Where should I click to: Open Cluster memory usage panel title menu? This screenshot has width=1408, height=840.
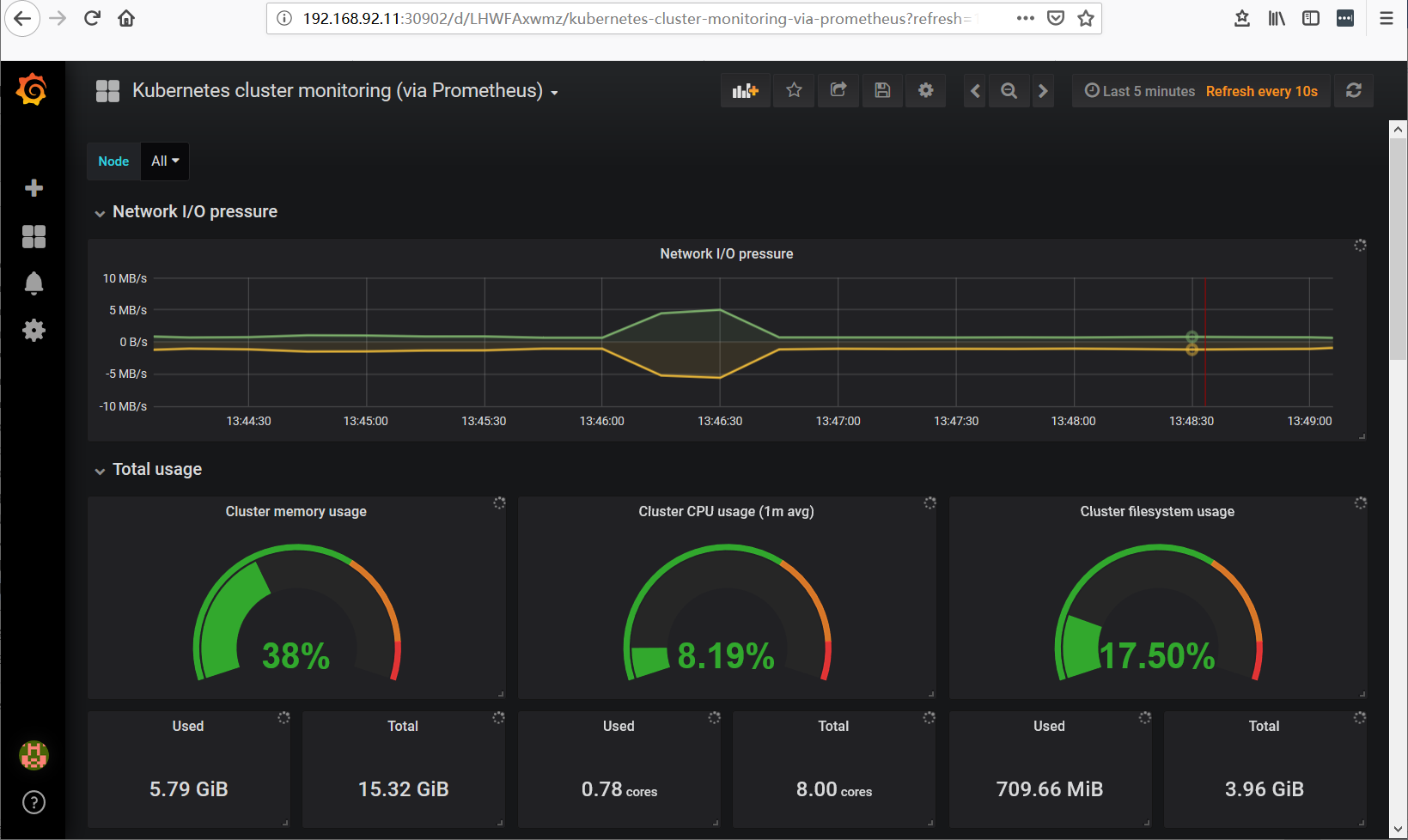coord(296,511)
